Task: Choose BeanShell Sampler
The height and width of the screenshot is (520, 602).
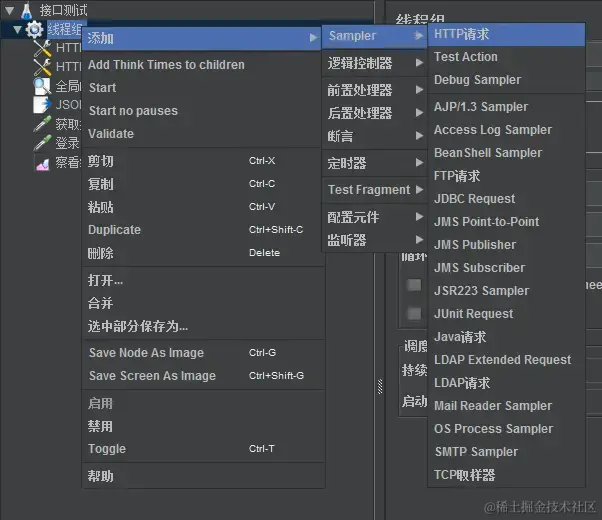Action: pyautogui.click(x=506, y=153)
